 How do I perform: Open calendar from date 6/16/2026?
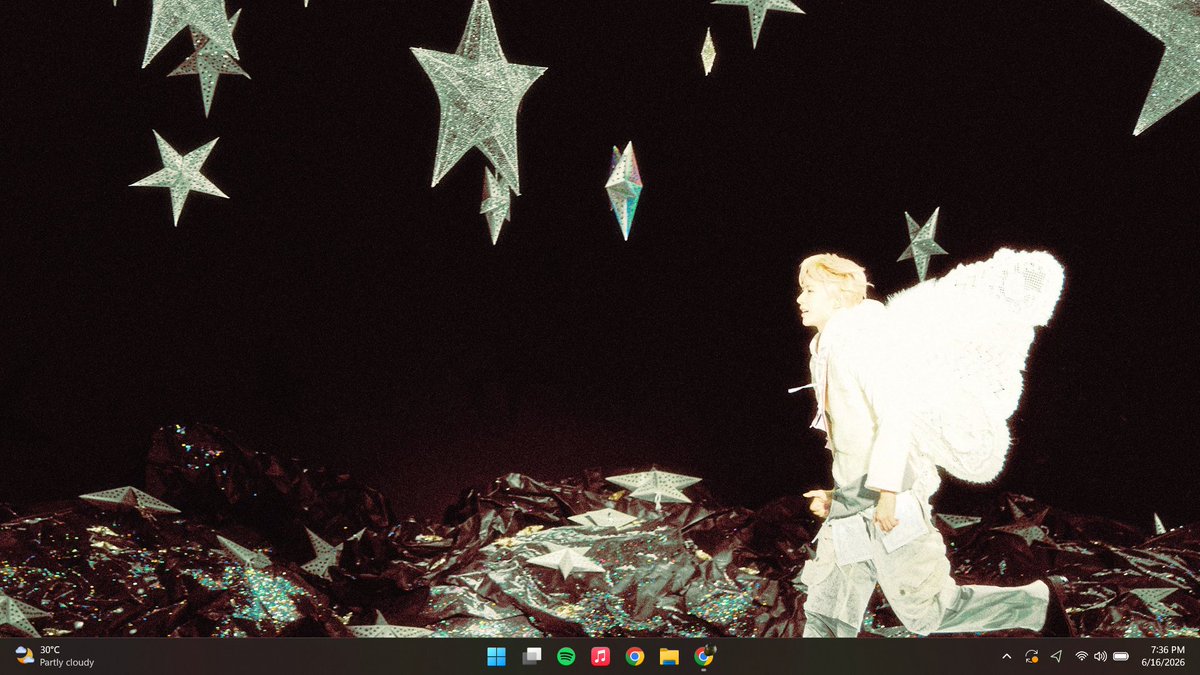coord(1164,662)
